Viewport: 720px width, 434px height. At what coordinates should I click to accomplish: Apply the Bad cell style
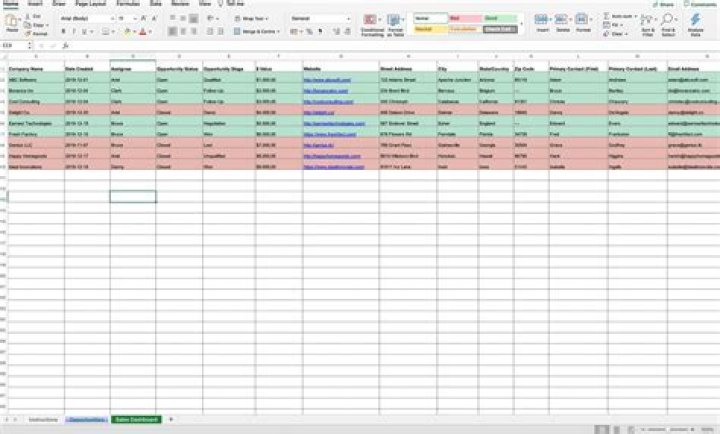[x=465, y=18]
